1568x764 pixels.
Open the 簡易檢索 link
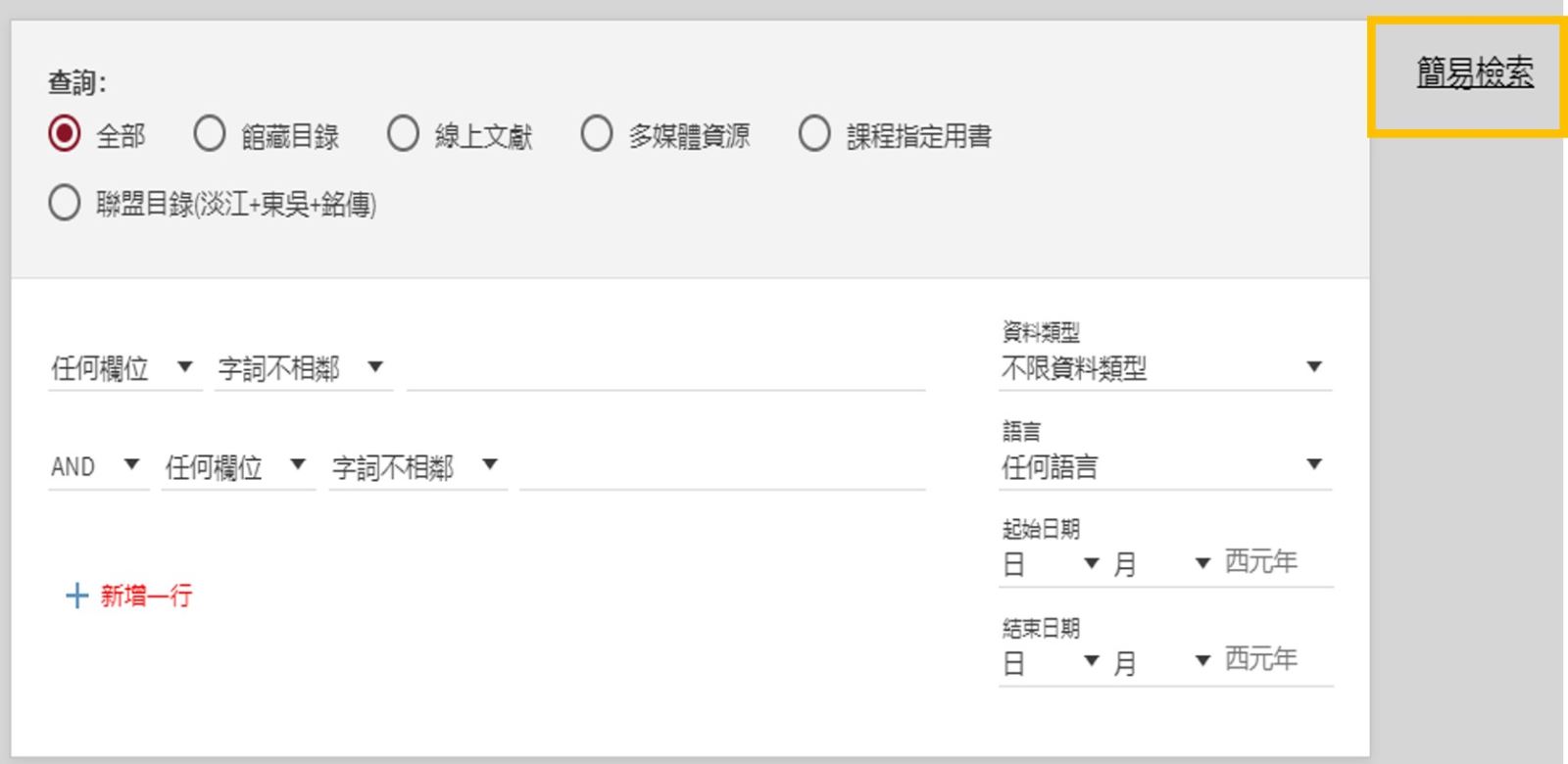point(1475,72)
